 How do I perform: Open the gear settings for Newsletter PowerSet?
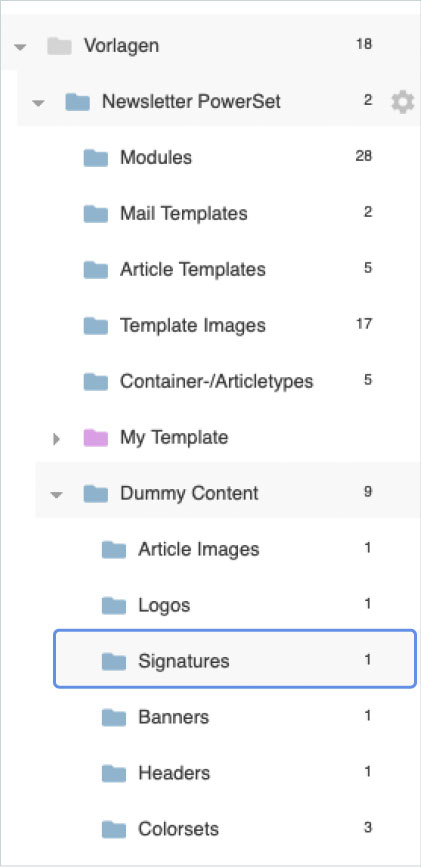(402, 102)
